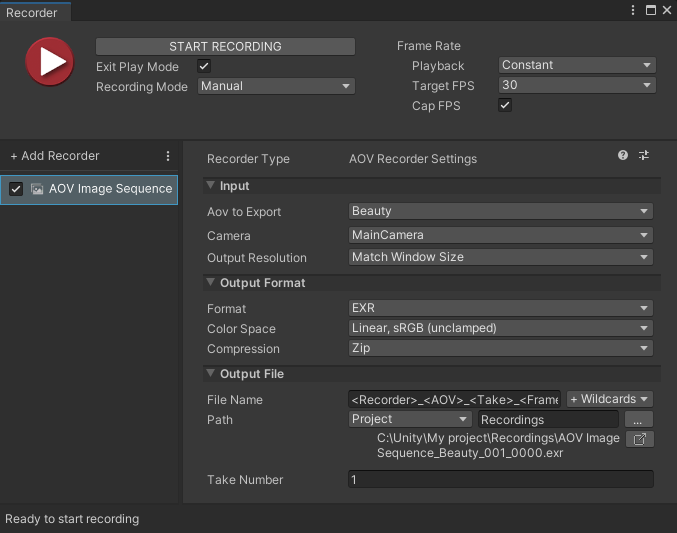Viewport: 677px width, 533px height.
Task: Open output folder with the external link icon
Action: point(639,439)
